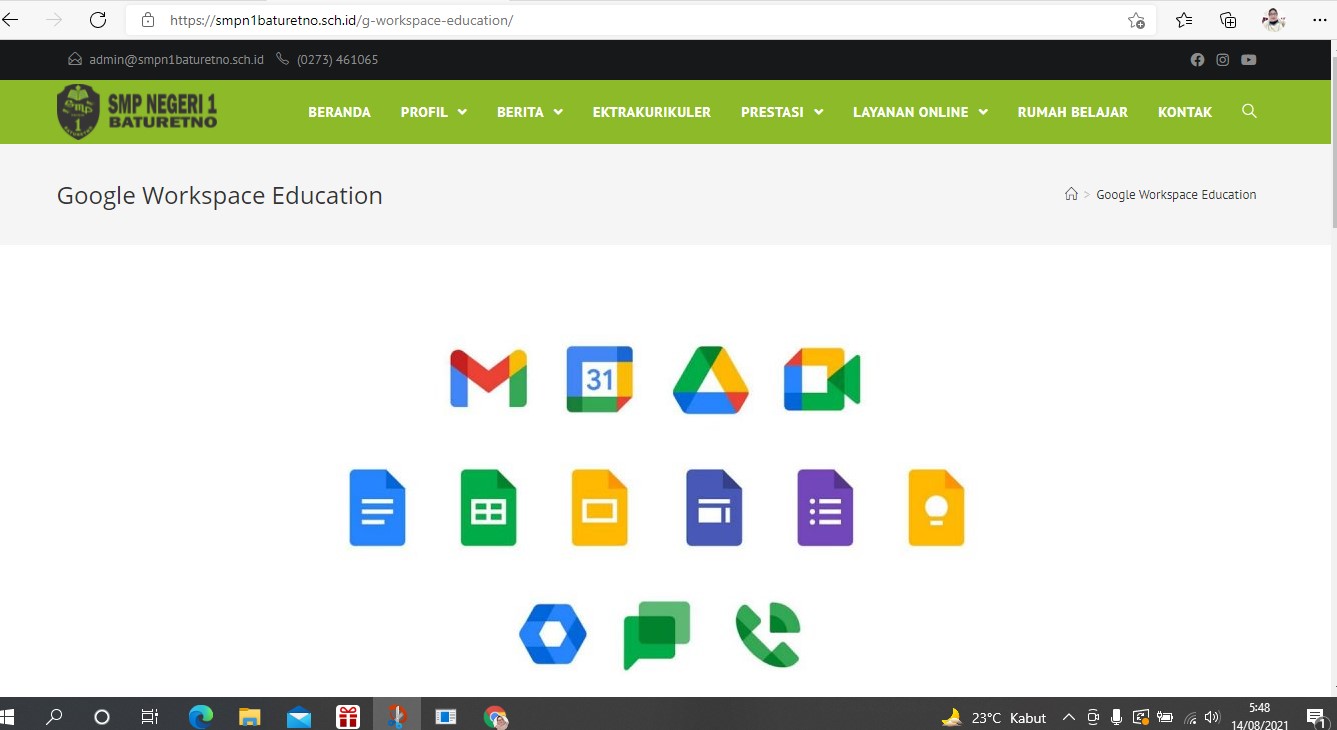
Task: Open Microsoft Edge from taskbar
Action: click(201, 716)
